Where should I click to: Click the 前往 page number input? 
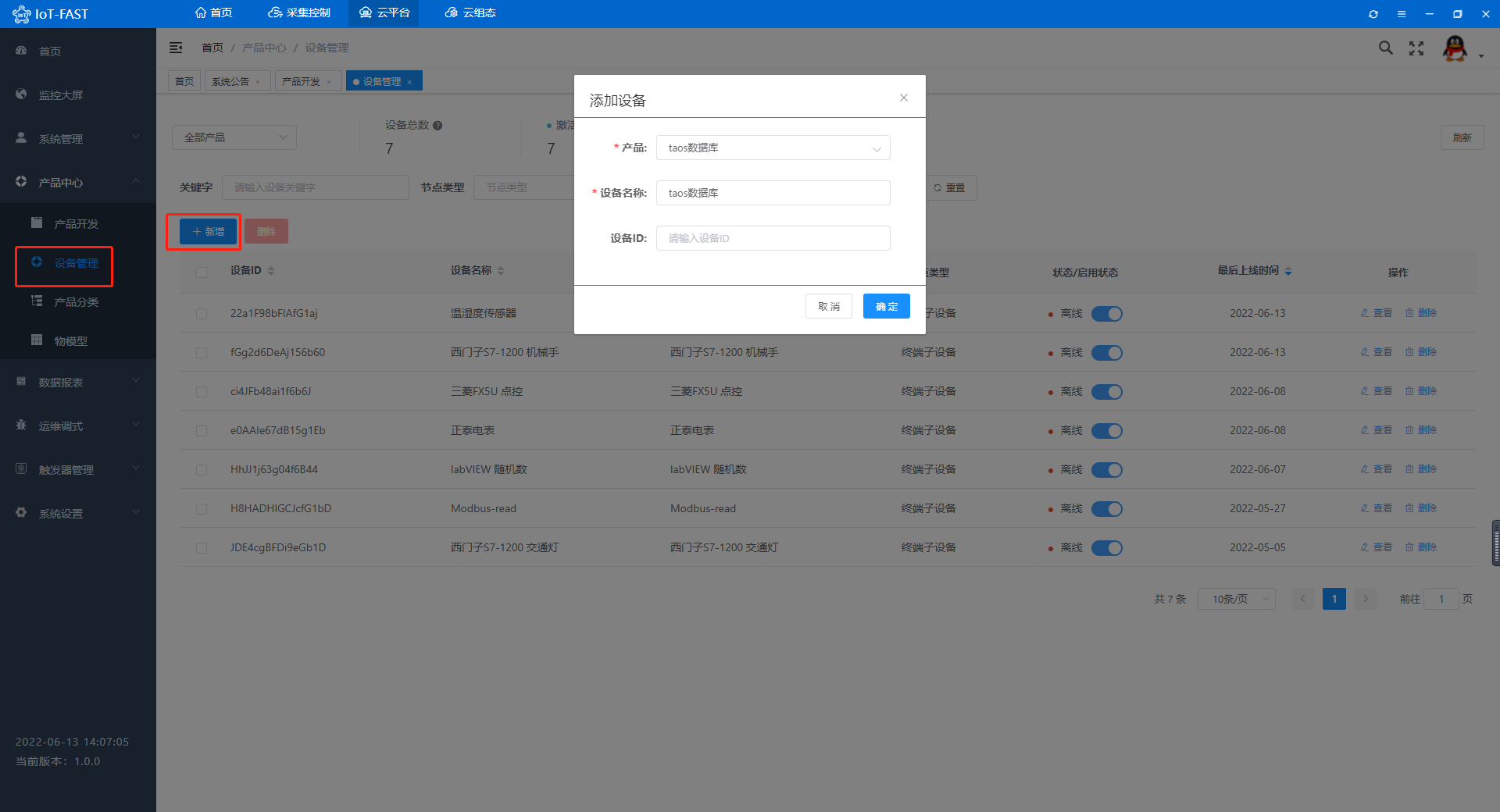tap(1441, 599)
